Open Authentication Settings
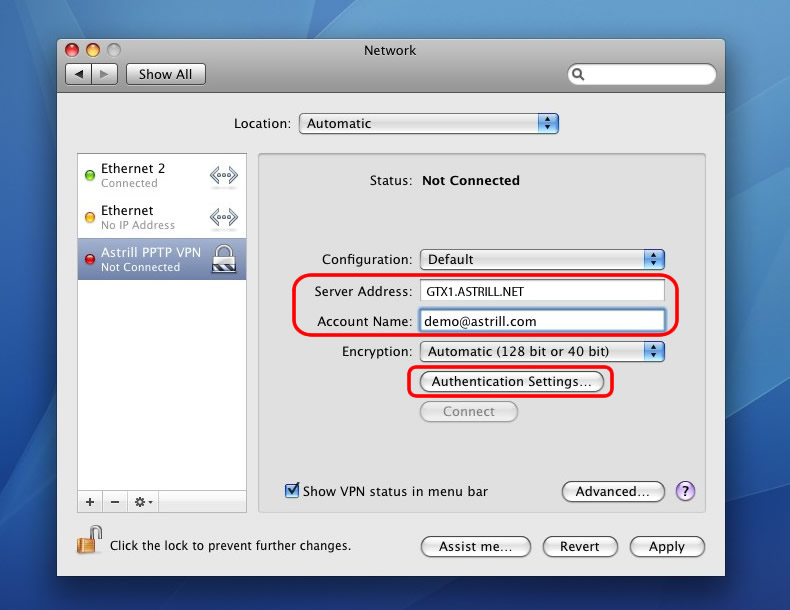The width and height of the screenshot is (790, 610). 511,381
